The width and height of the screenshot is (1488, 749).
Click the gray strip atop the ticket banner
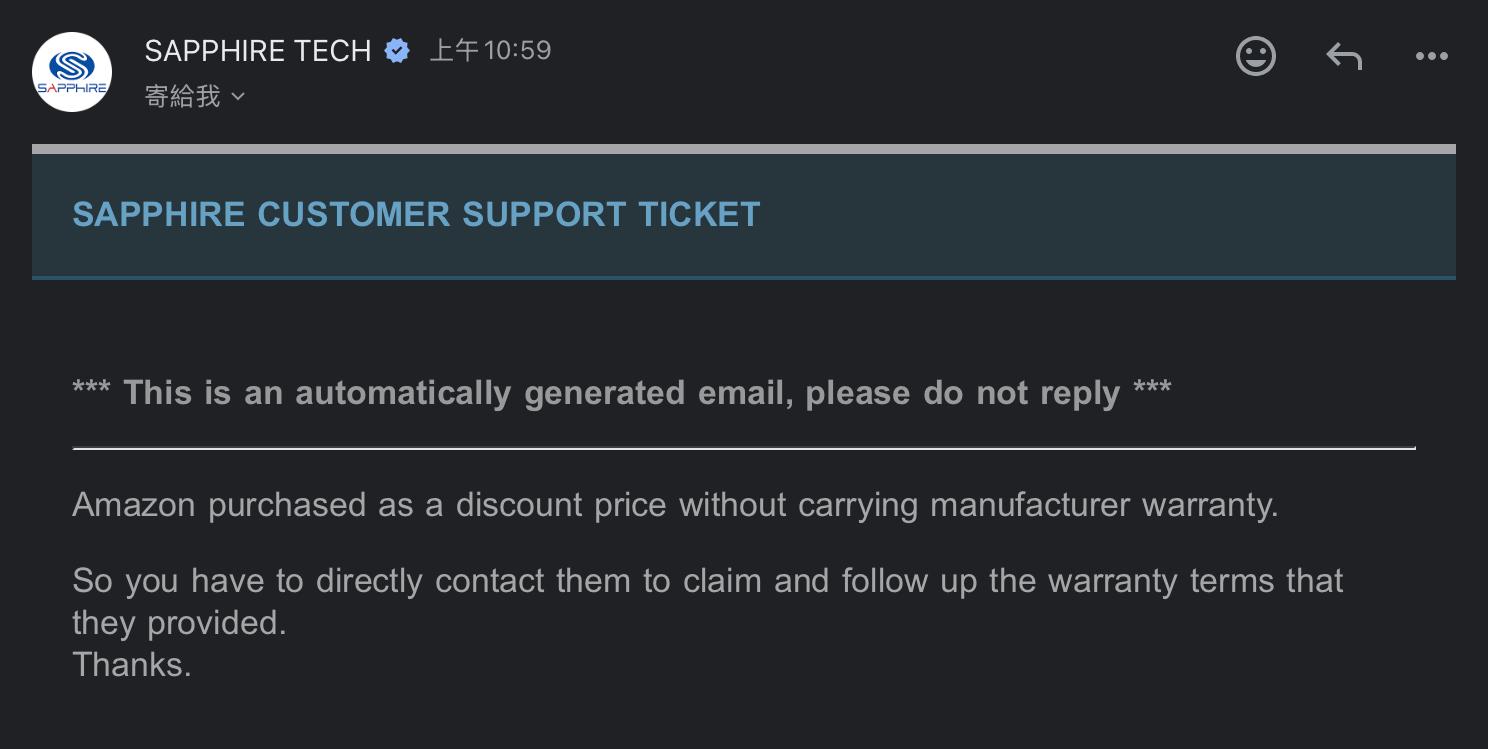coord(744,149)
